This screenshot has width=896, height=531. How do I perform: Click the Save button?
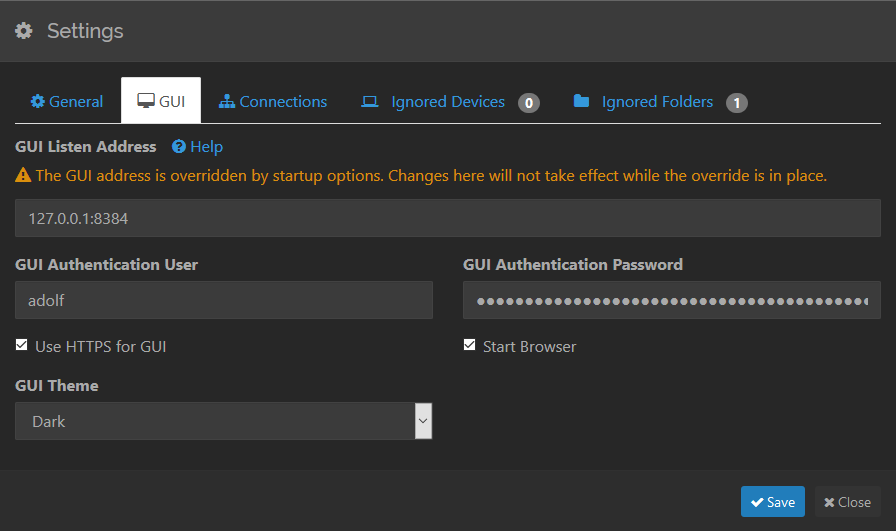(773, 501)
